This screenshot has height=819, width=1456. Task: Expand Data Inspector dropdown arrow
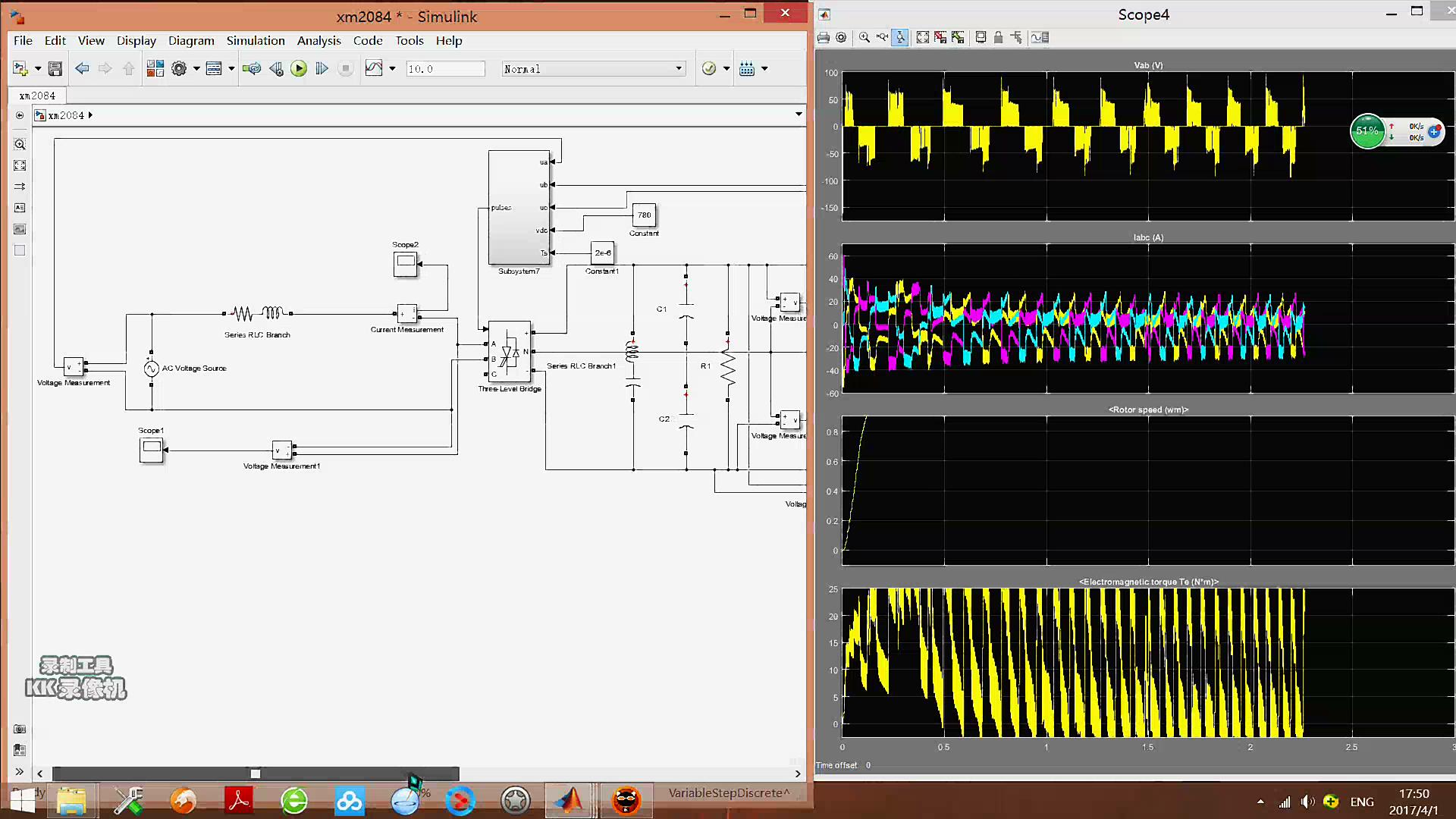point(392,69)
